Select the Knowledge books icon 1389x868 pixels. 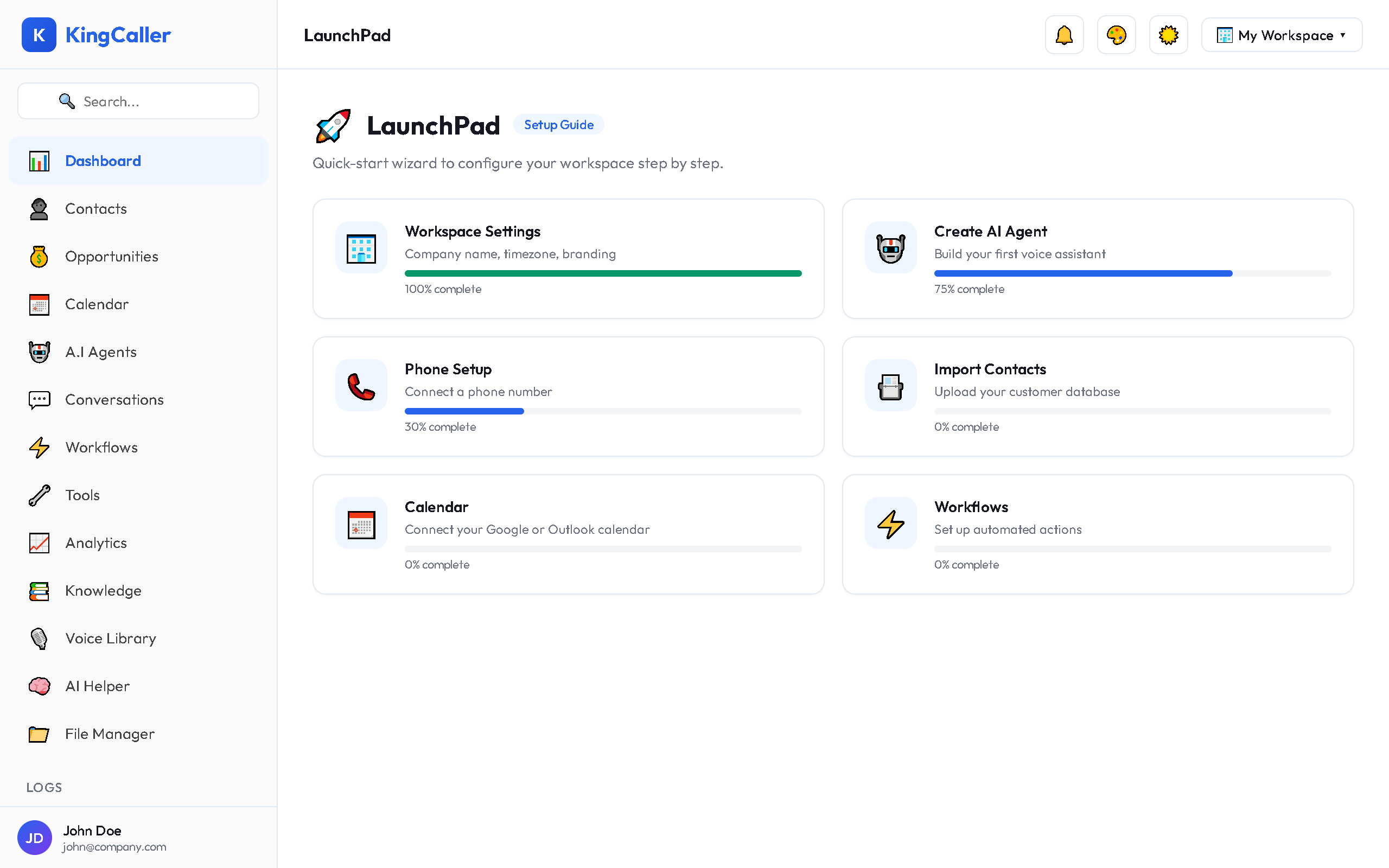click(x=39, y=591)
